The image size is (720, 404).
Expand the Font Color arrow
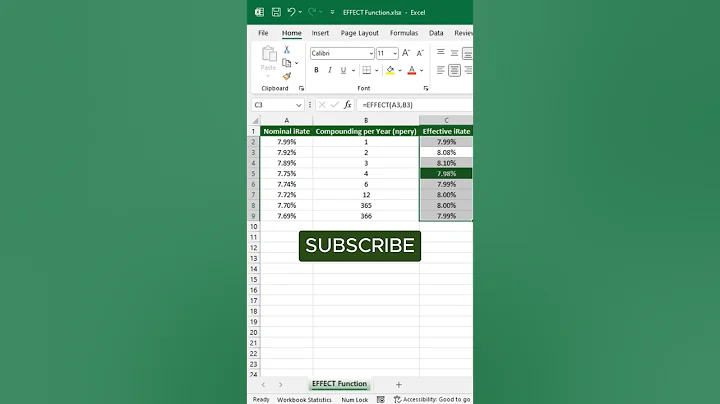[422, 70]
